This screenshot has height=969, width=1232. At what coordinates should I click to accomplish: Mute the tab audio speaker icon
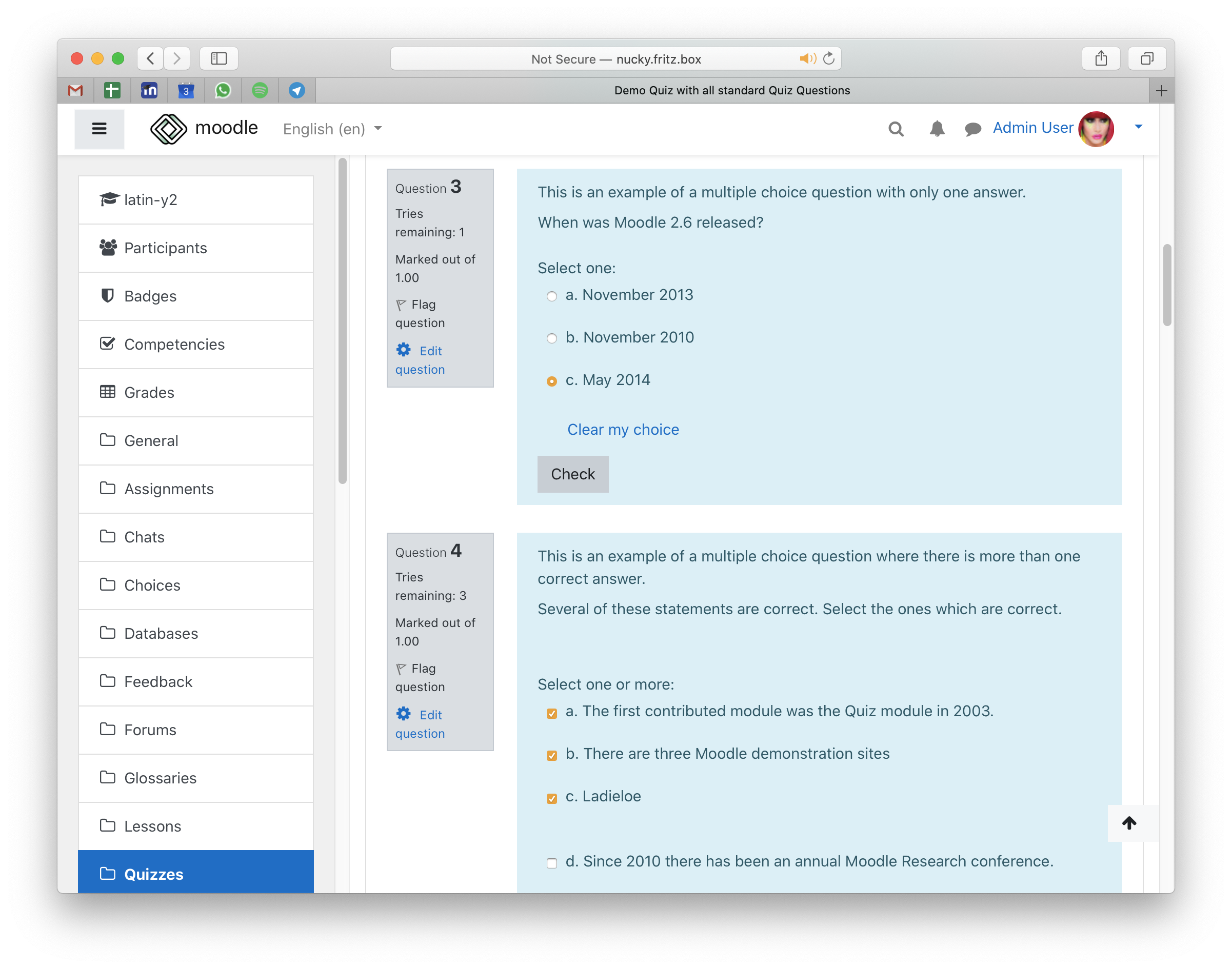click(x=807, y=58)
